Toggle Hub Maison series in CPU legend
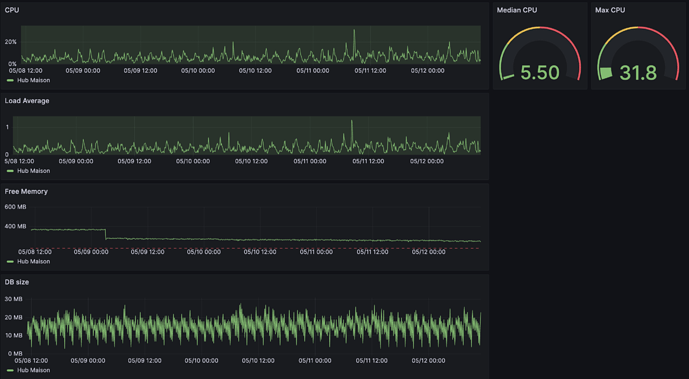Viewport: 689px width, 379px height. (33, 80)
